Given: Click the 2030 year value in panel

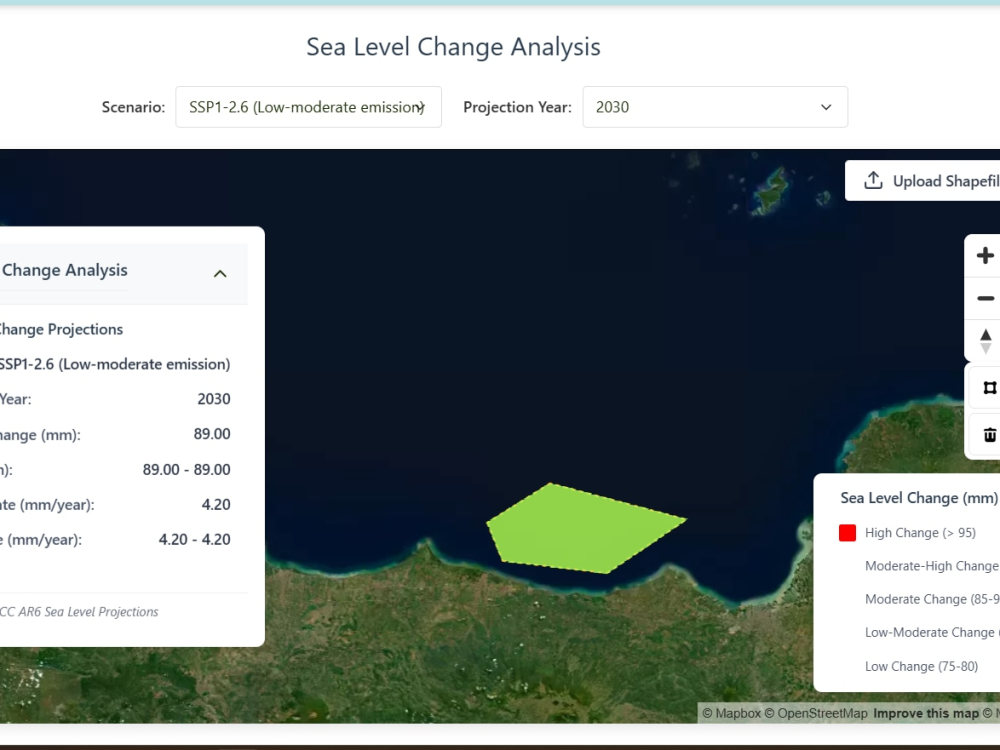Looking at the screenshot, I should point(214,399).
